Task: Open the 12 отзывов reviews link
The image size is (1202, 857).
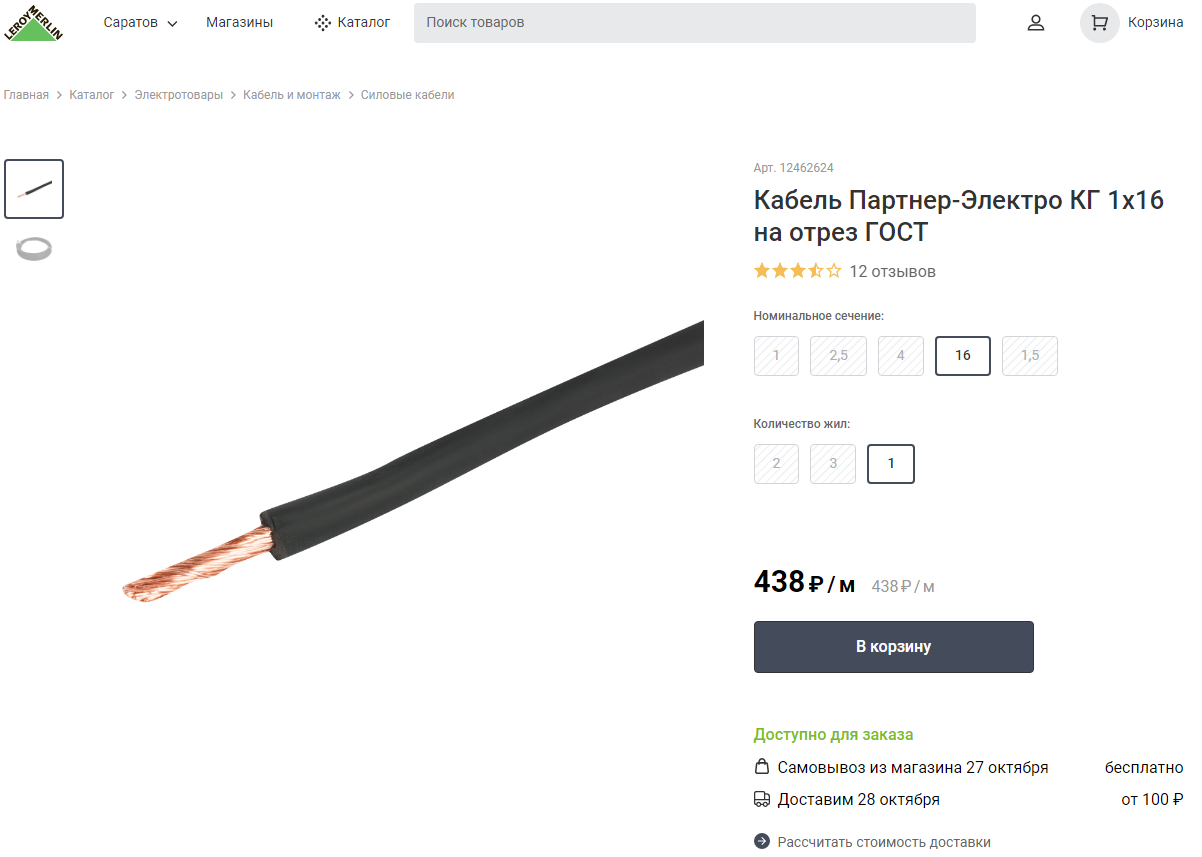Action: pyautogui.click(x=892, y=272)
